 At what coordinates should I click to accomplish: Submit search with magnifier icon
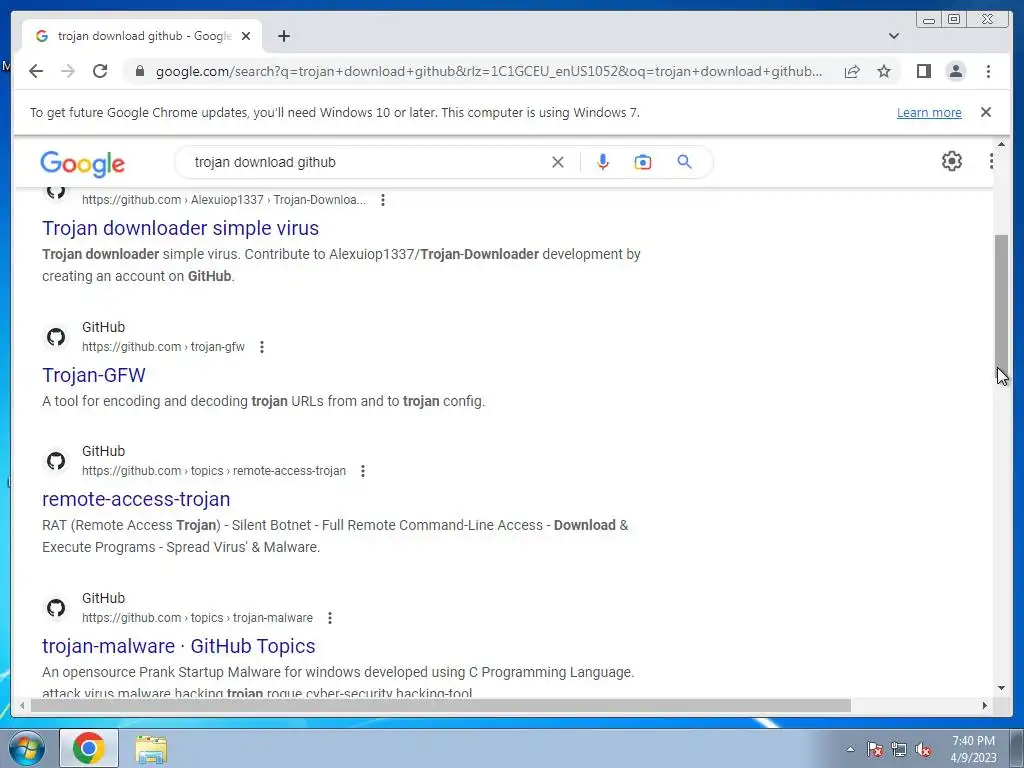pyautogui.click(x=684, y=162)
